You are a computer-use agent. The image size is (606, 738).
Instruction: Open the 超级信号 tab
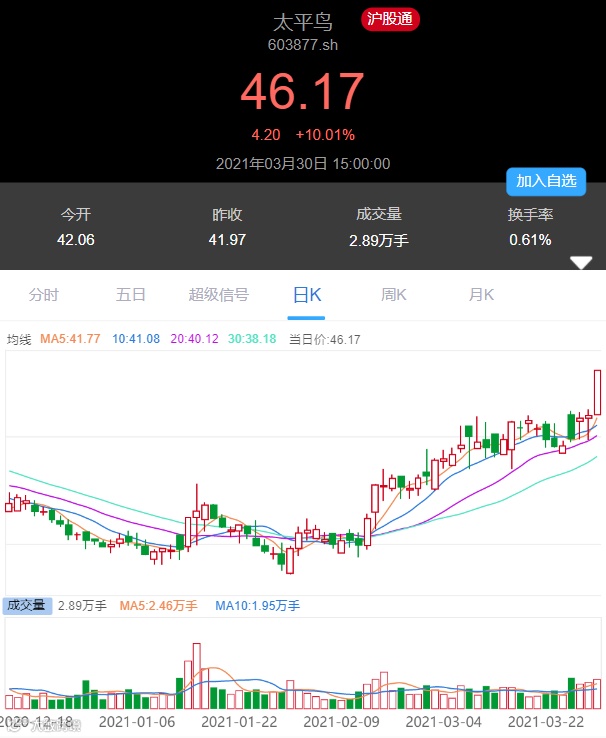219,295
